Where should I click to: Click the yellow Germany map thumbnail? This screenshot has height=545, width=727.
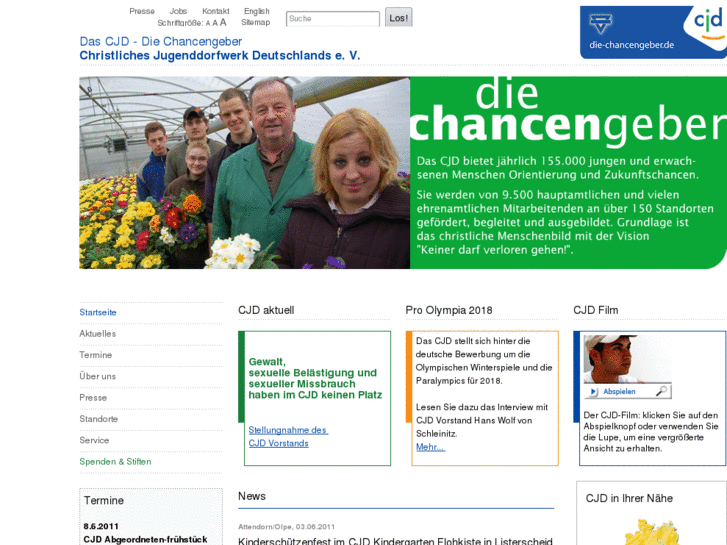(x=652, y=532)
